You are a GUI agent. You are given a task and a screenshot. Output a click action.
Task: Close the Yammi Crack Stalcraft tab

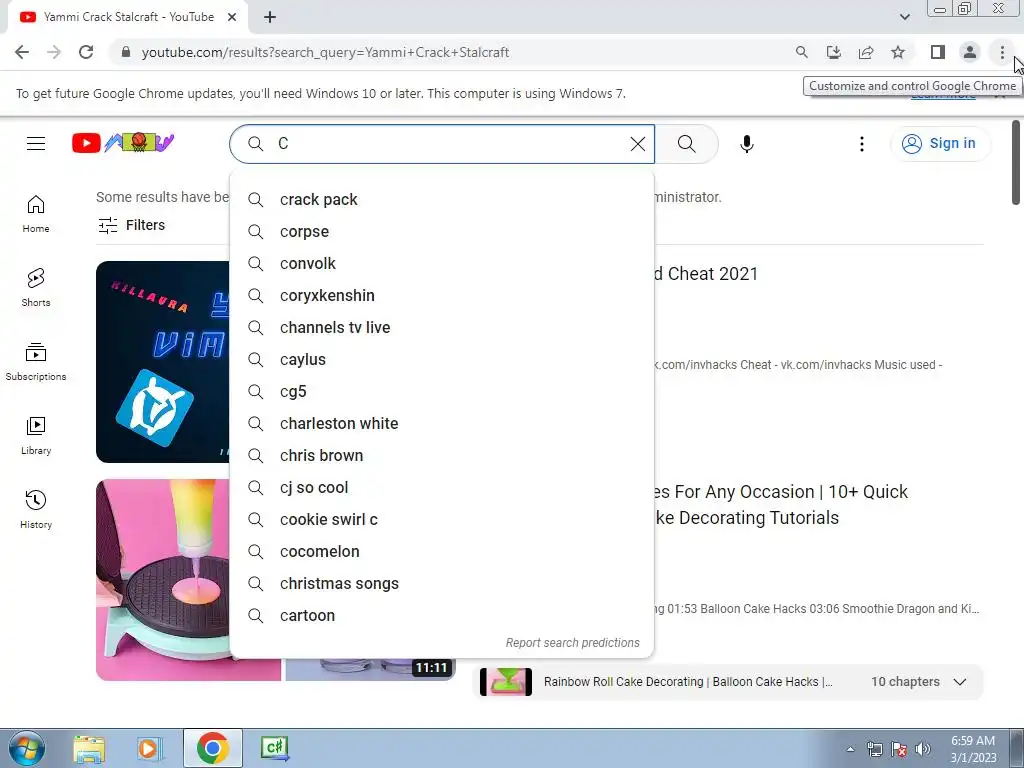tap(232, 17)
